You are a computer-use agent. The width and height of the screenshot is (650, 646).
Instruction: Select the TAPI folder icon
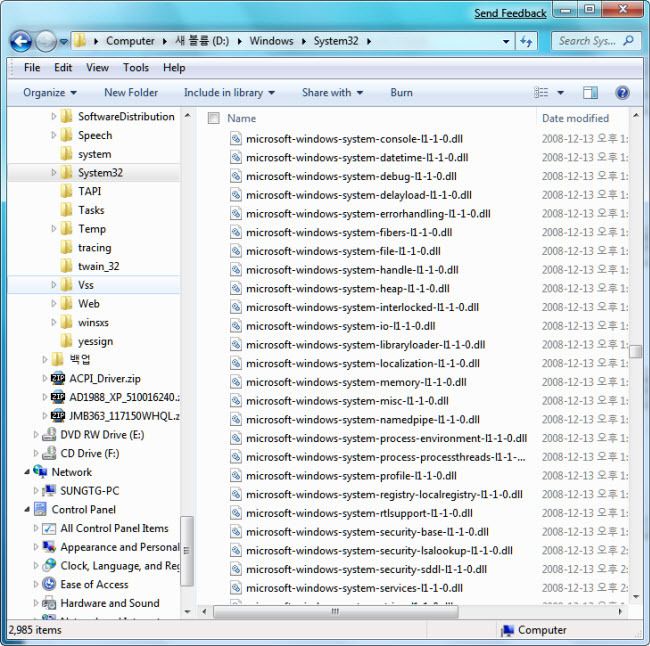pyautogui.click(x=66, y=191)
